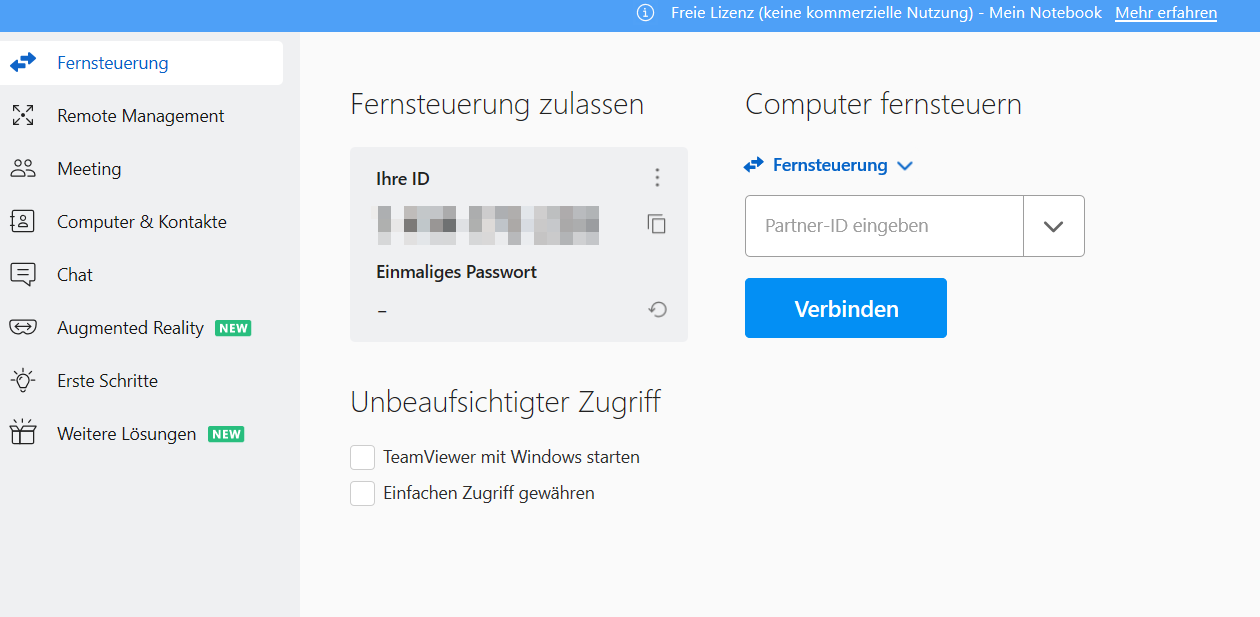Viewport: 1260px width, 617px height.
Task: Open the three-dot menu beside Ihre ID
Action: [657, 178]
